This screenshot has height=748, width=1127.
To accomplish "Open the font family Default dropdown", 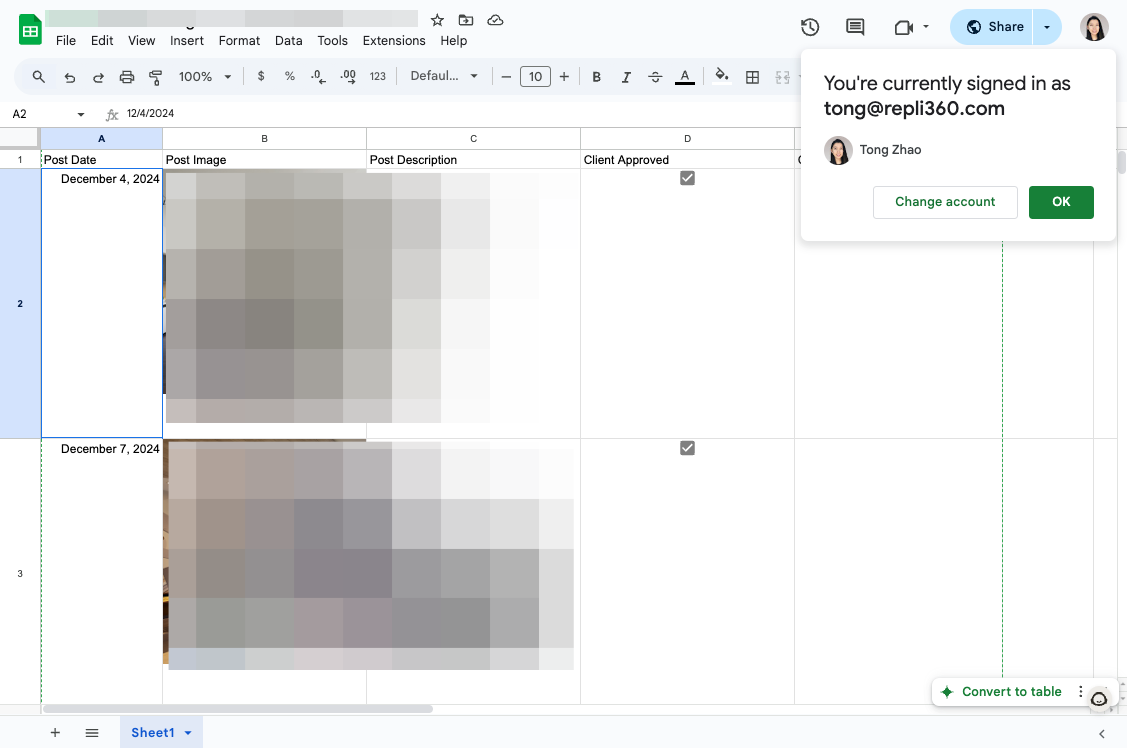I will point(444,75).
